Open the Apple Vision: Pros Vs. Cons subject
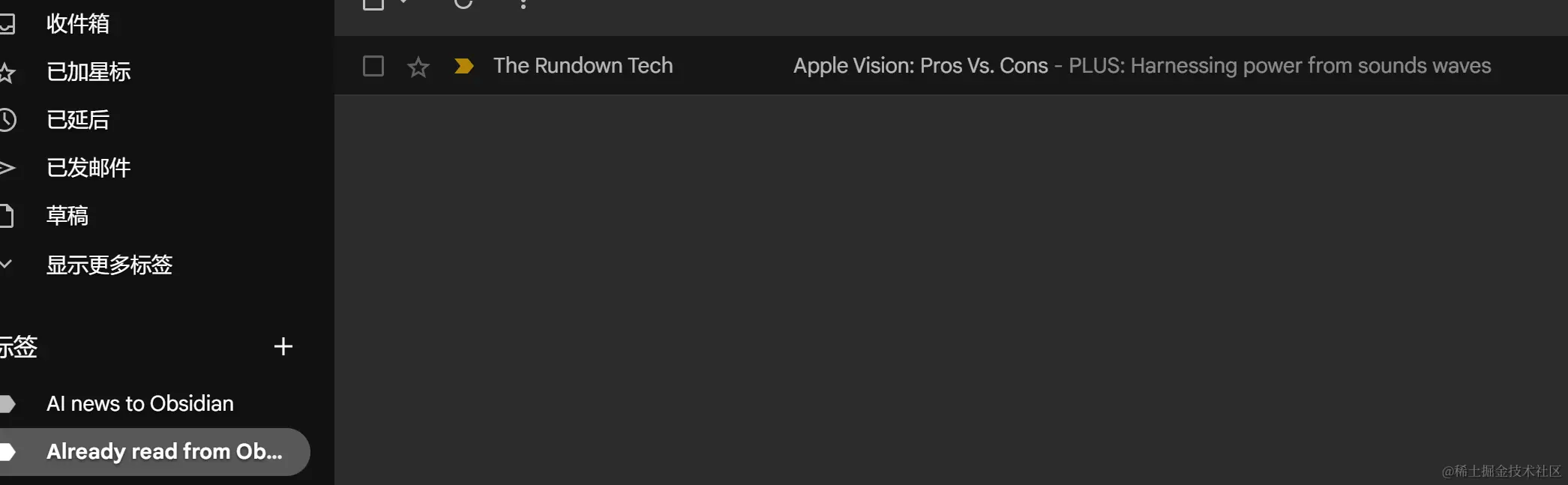Image resolution: width=1568 pixels, height=485 pixels. tap(920, 66)
